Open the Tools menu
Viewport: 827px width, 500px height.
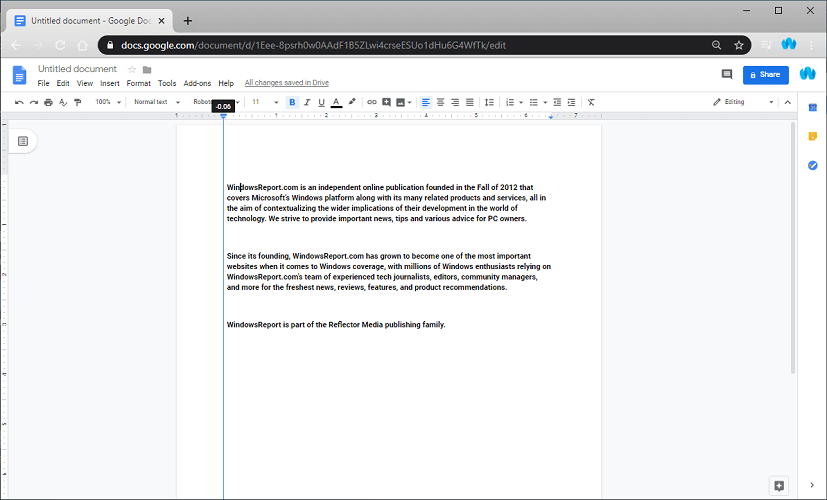pos(167,83)
